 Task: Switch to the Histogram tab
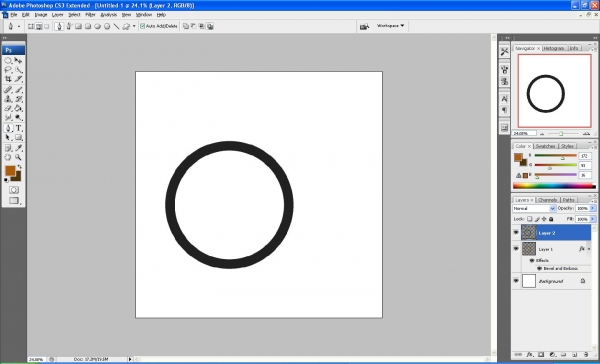[x=554, y=48]
